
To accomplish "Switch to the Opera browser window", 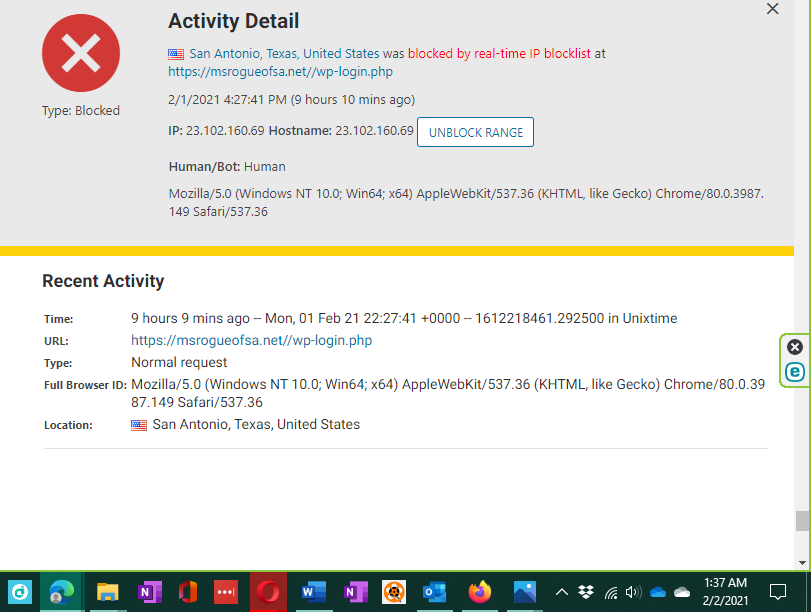I will [268, 592].
